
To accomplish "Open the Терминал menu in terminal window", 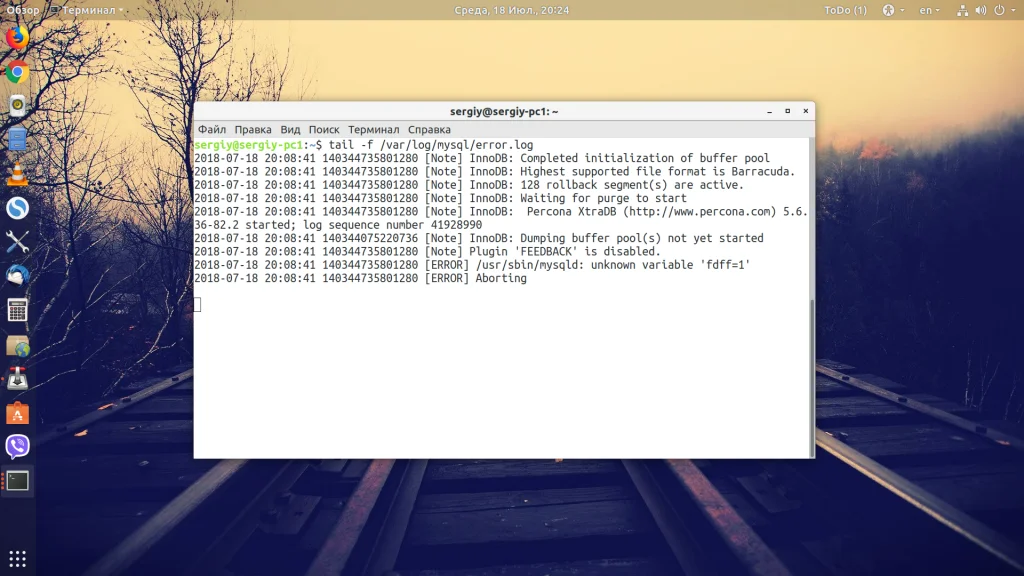I will [374, 129].
